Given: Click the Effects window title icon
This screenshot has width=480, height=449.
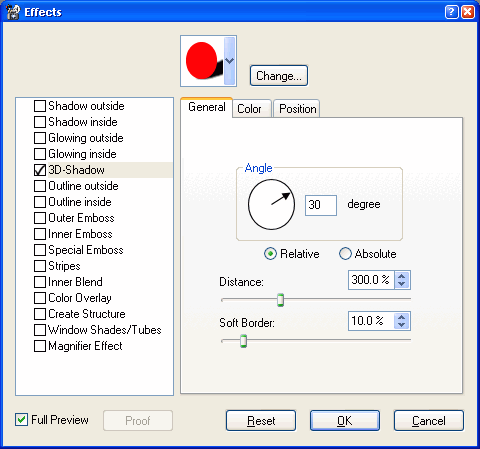Looking at the screenshot, I should point(13,12).
